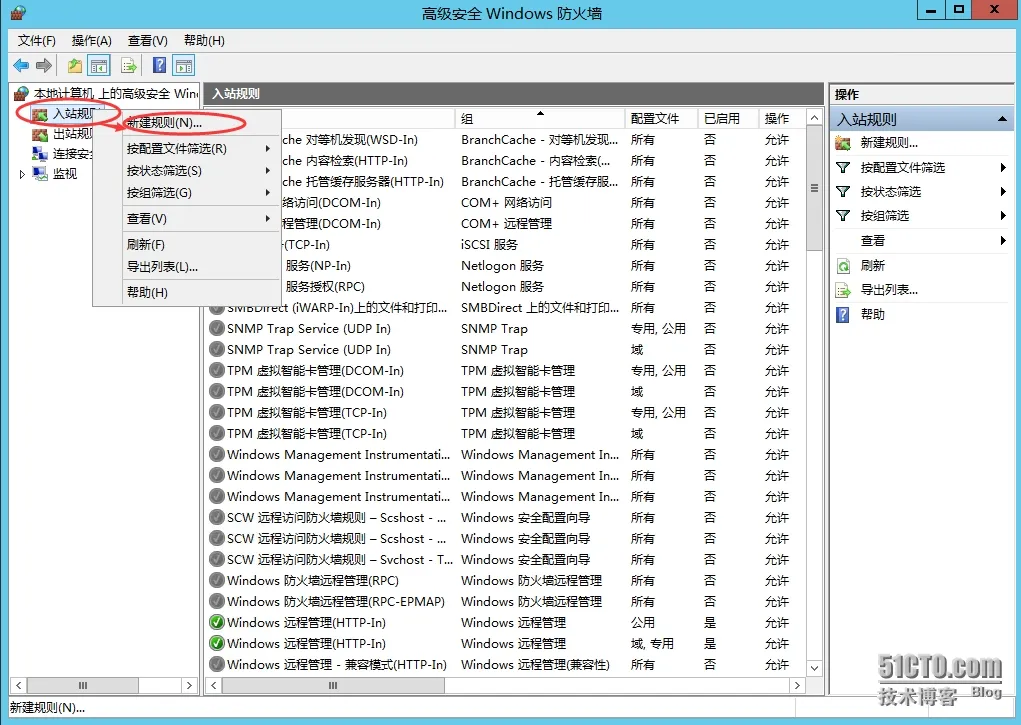The image size is (1021, 725).
Task: Click the blue help question mark toolbar icon
Action: [x=160, y=66]
